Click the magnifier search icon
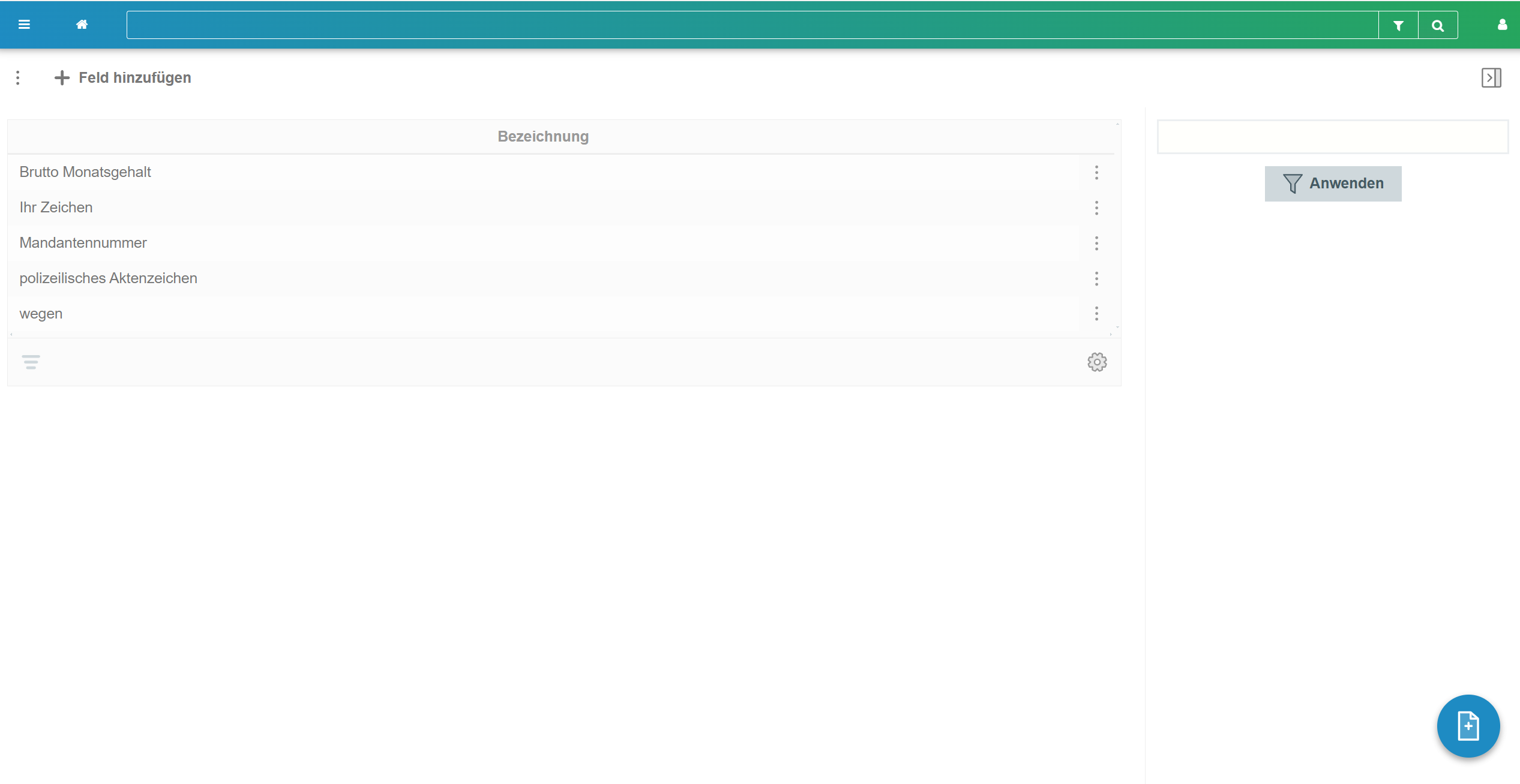Screen dimensions: 1520x784 1438,25
